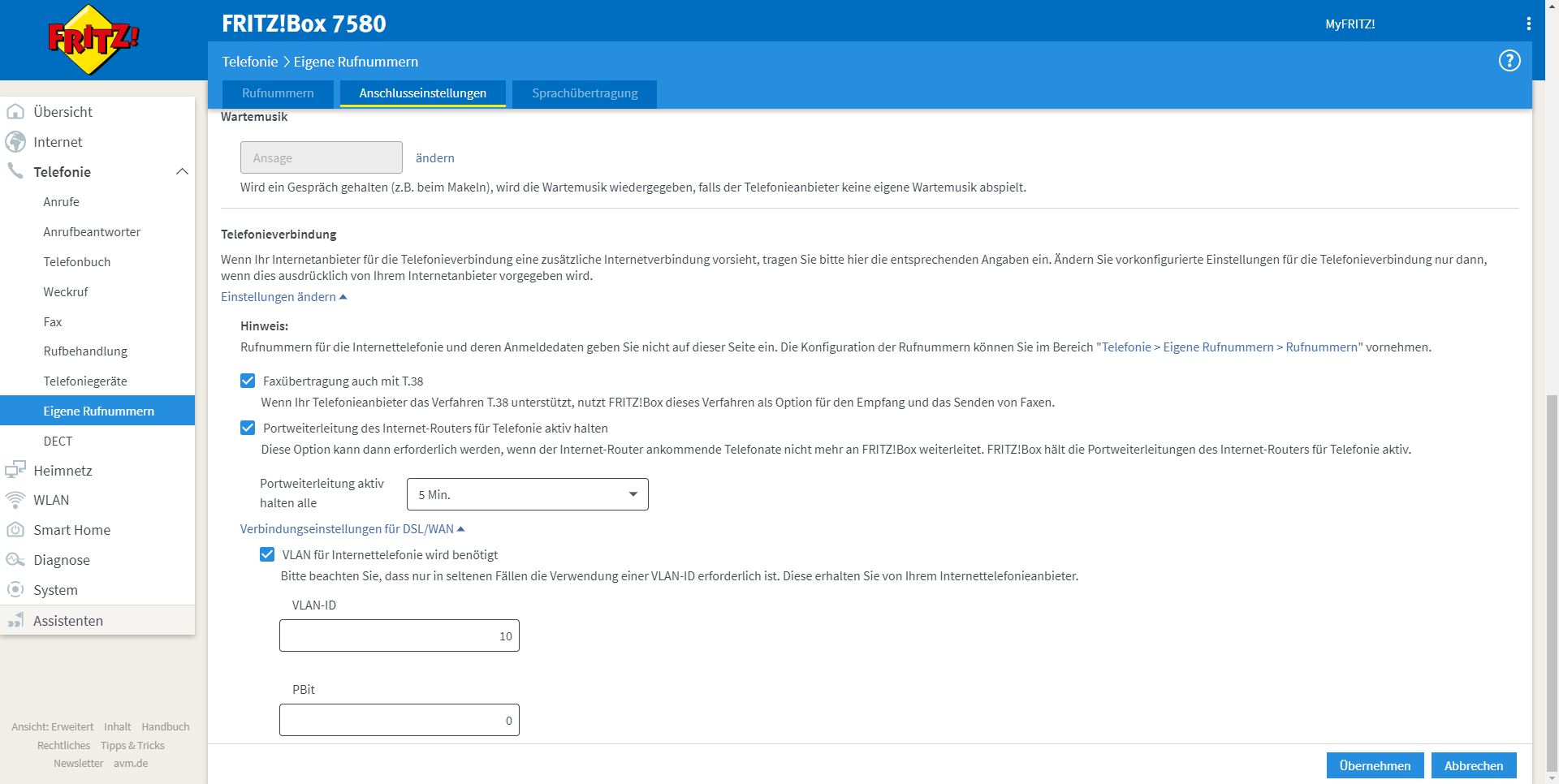Click the Smart Home icon
The width and height of the screenshot is (1559, 784).
point(15,530)
